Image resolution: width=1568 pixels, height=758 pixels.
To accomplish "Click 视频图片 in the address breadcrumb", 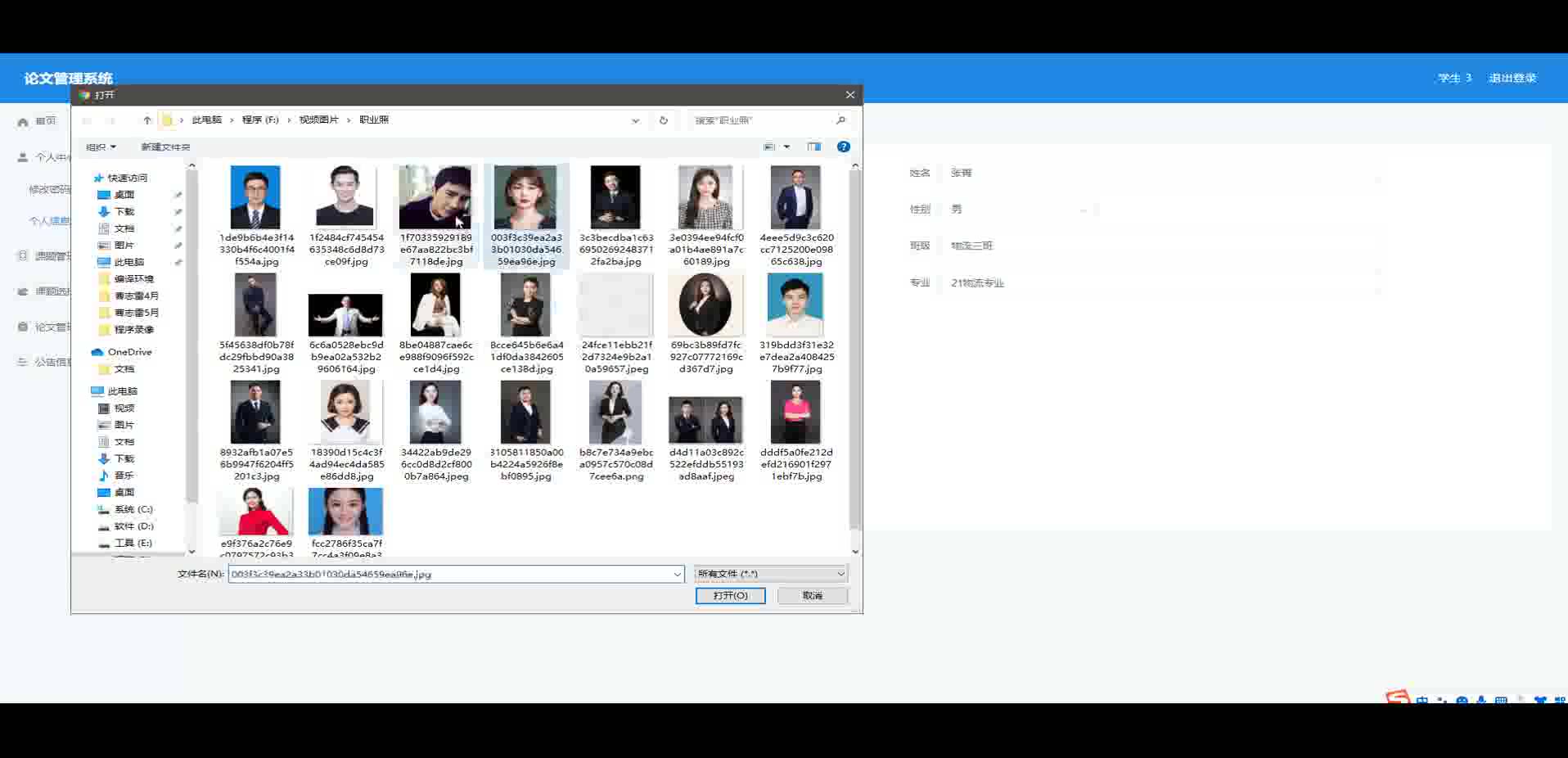I will (318, 120).
